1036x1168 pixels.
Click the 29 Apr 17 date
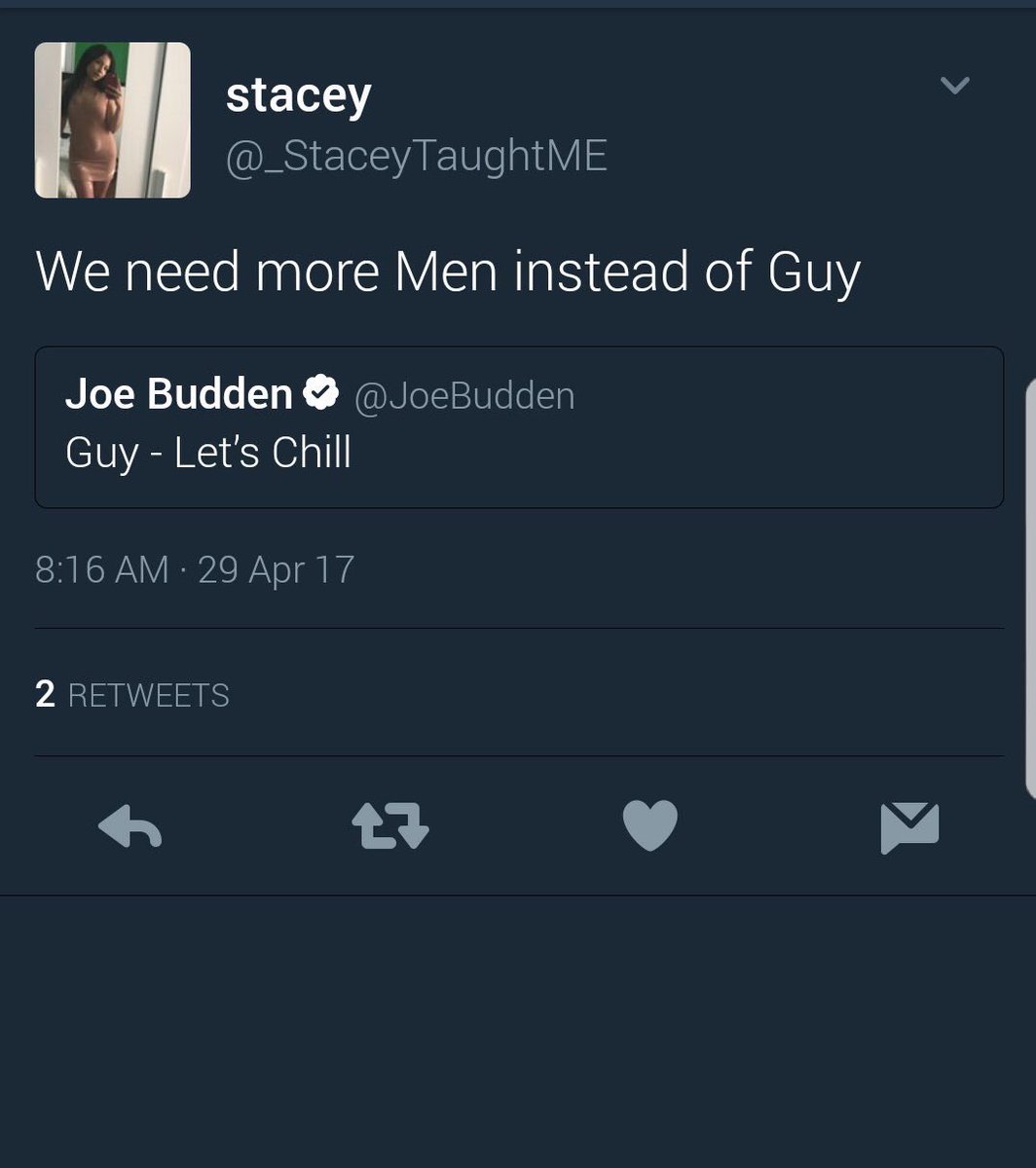point(277,569)
